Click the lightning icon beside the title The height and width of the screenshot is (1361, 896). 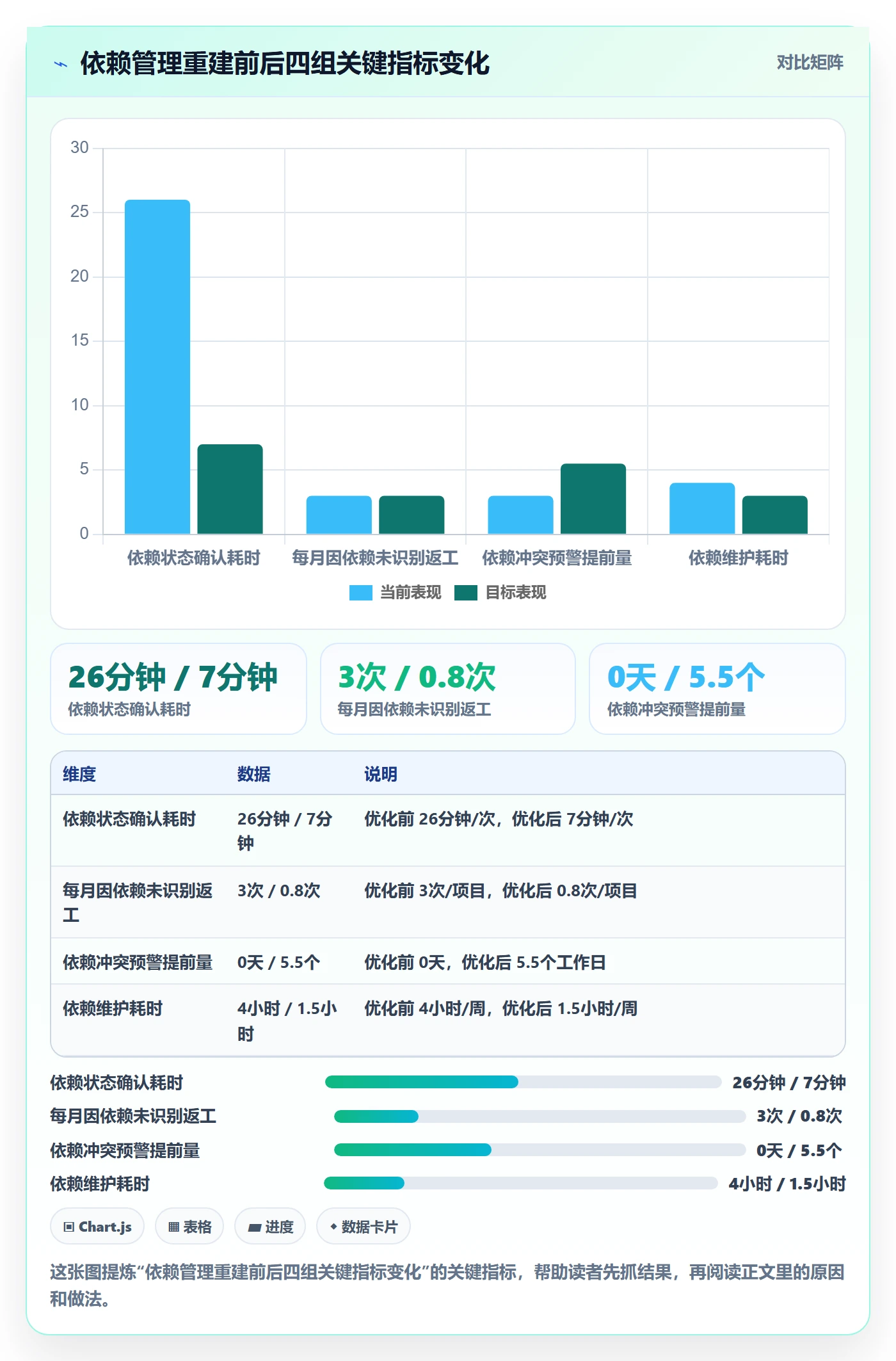(61, 64)
